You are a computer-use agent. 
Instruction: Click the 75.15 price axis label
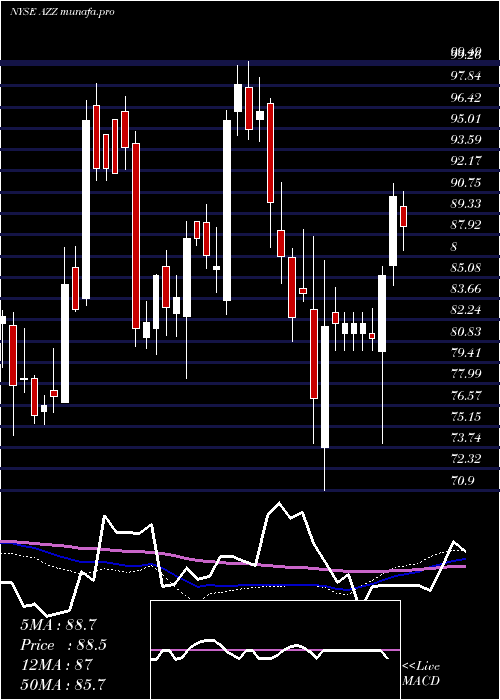click(466, 417)
